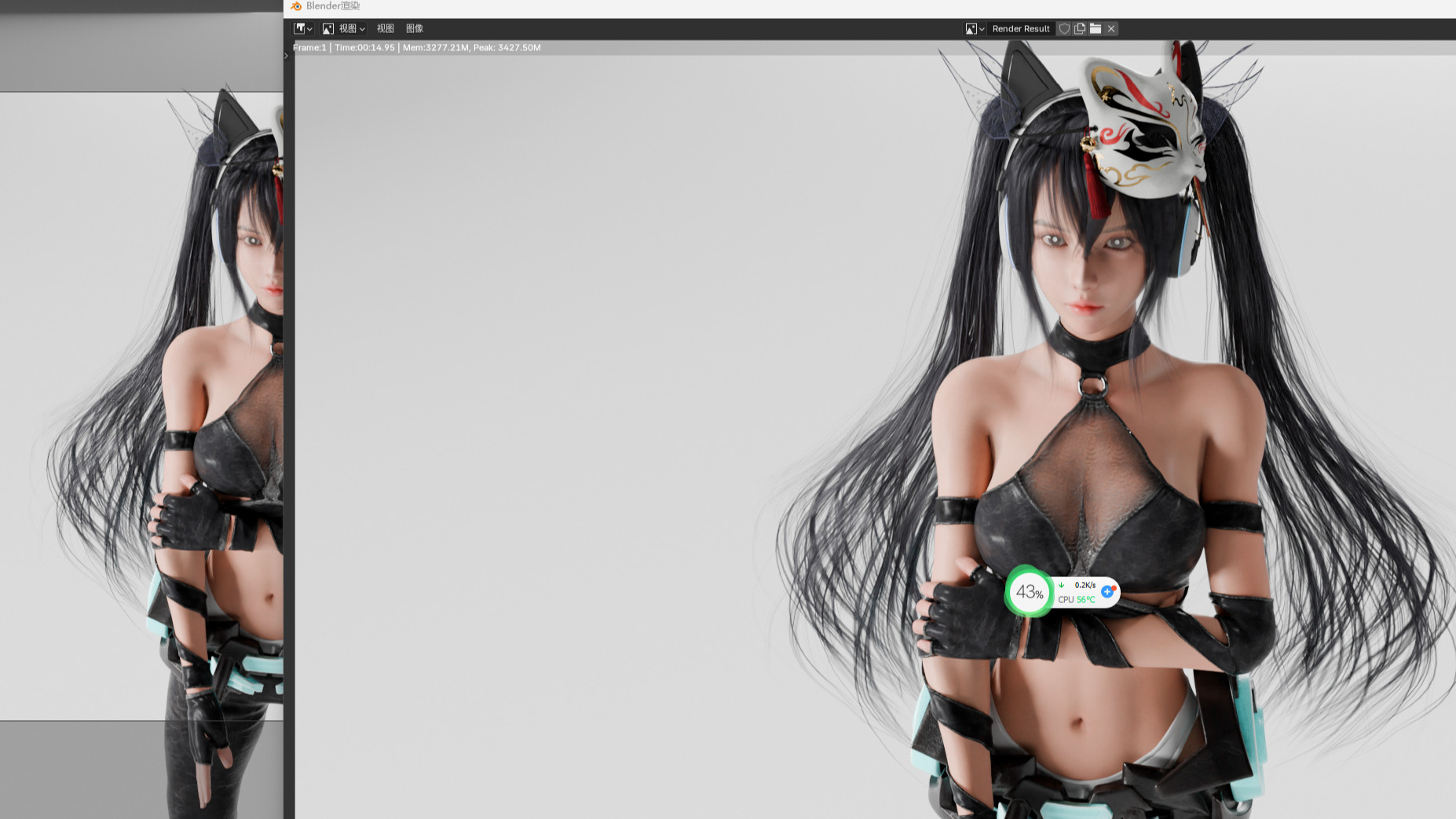1456x819 pixels.
Task: Click the render frame and time status text
Action: tap(416, 48)
